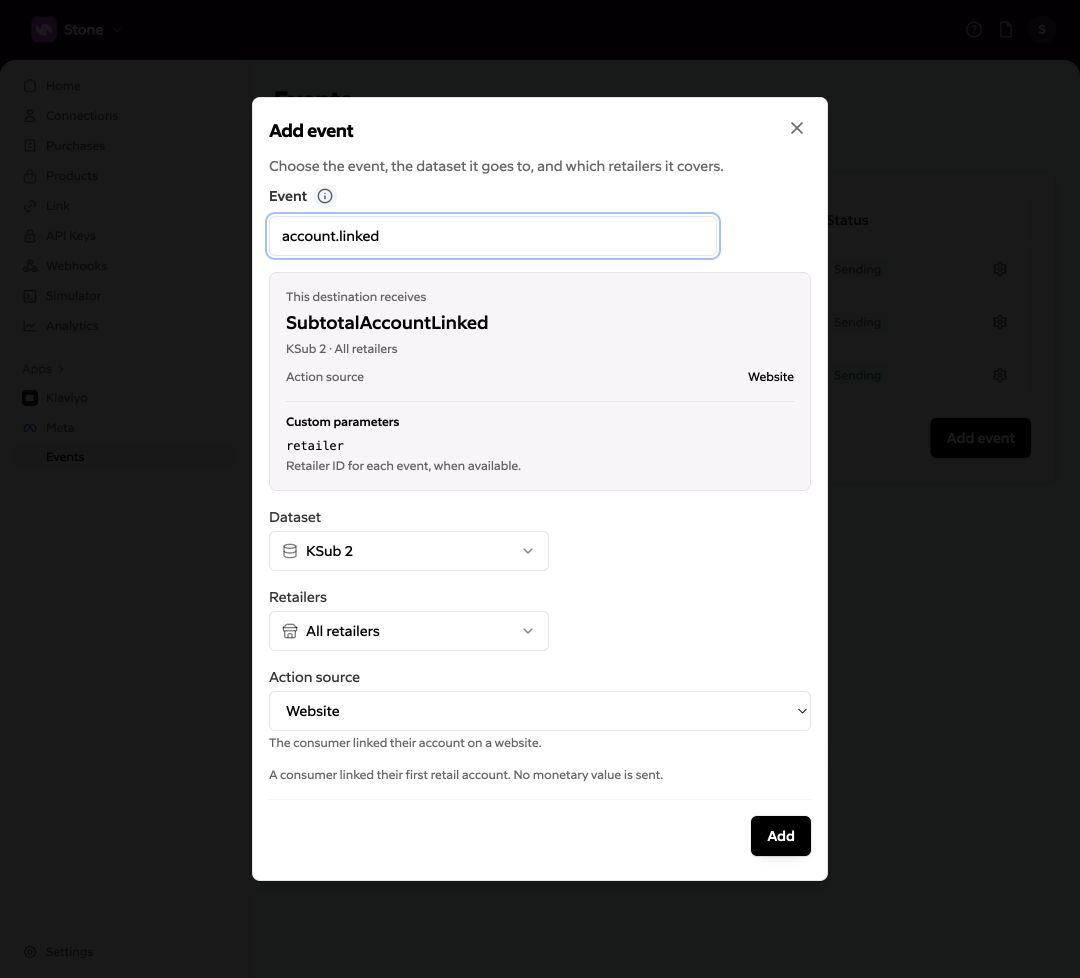
Task: Open Purchases in the sidebar
Action: pos(75,146)
